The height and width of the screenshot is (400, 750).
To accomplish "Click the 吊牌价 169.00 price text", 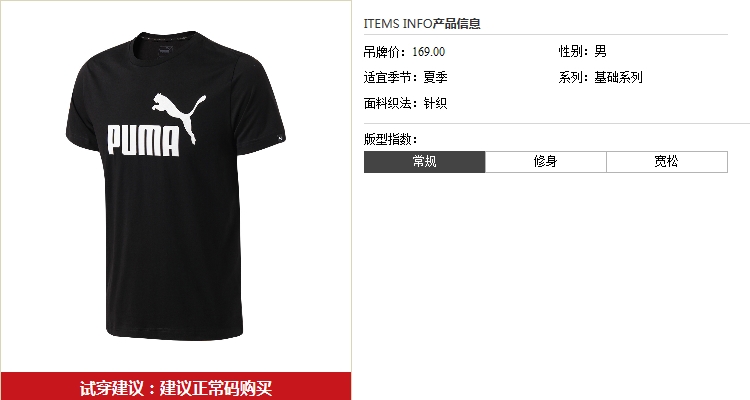I will (404, 52).
